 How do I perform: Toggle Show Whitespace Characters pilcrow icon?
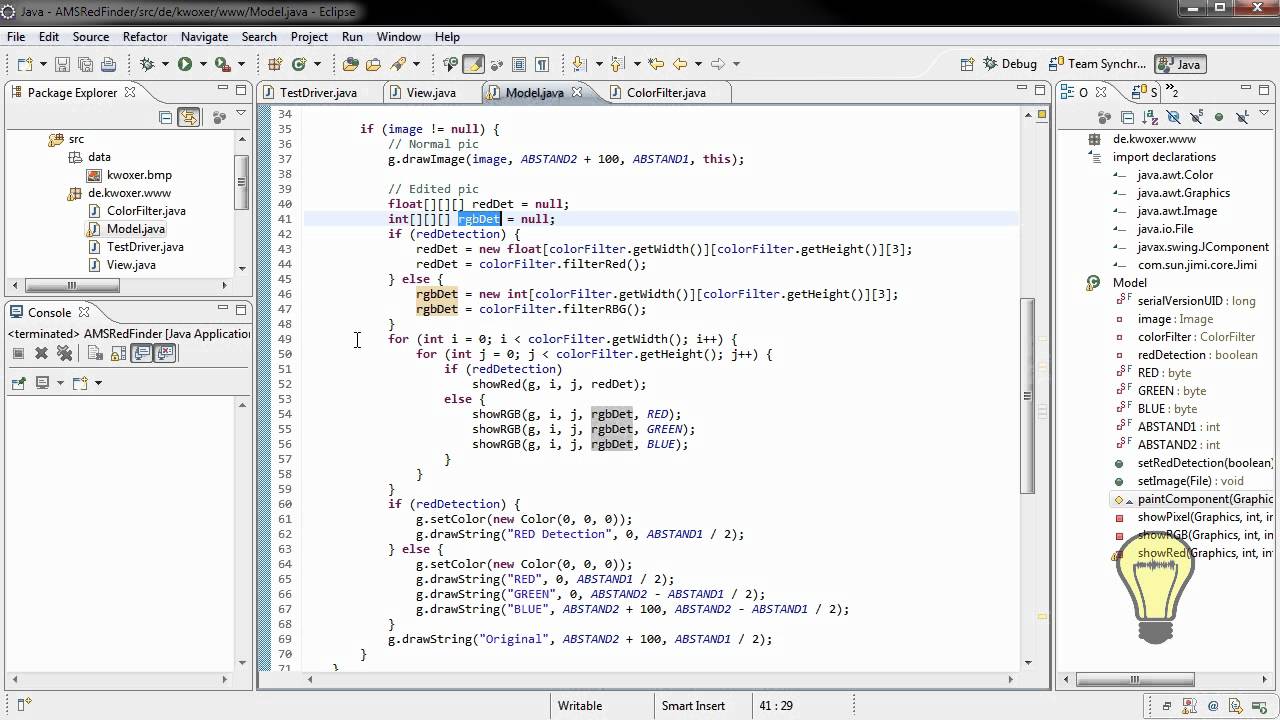coord(542,64)
